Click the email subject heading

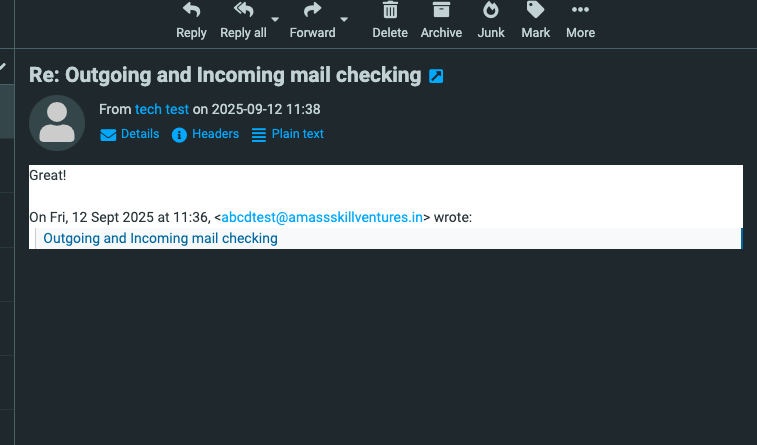225,75
